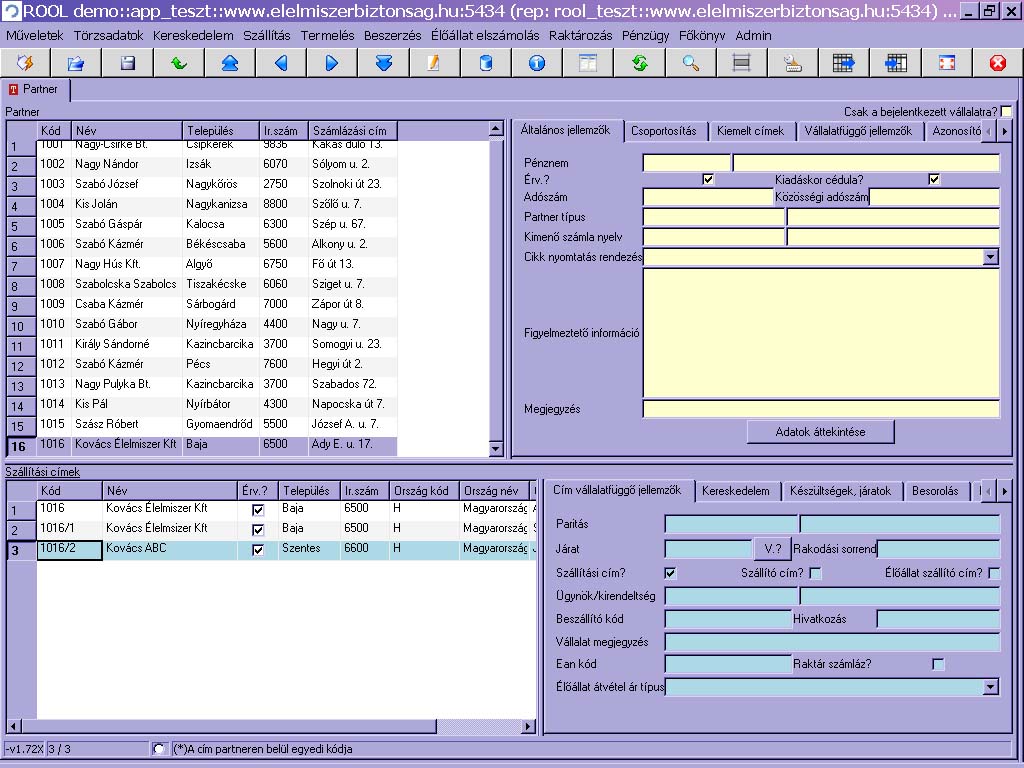1024x768 pixels.
Task: Expand the 'Cikk nyomtatás rendezés' dropdown
Action: point(990,257)
